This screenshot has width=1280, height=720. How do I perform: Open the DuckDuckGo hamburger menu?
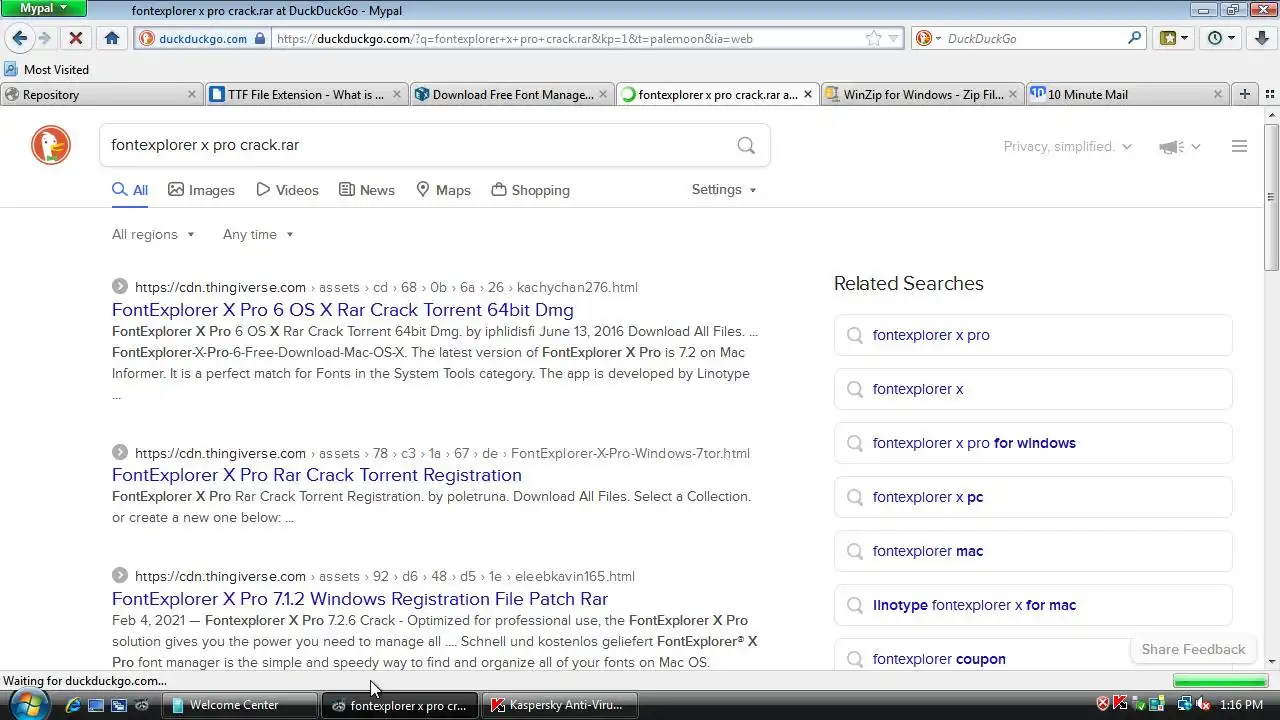(x=1239, y=146)
